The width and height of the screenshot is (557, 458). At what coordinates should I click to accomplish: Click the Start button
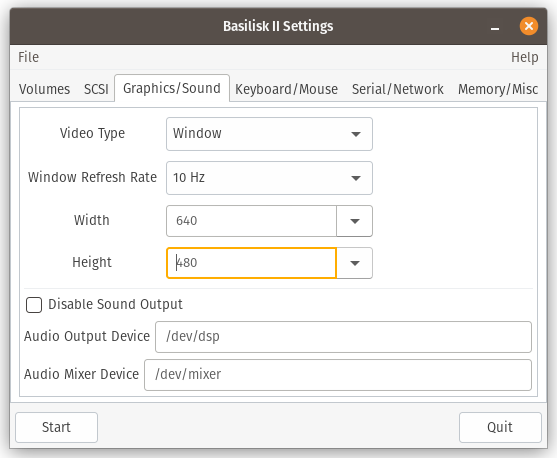click(x=56, y=427)
